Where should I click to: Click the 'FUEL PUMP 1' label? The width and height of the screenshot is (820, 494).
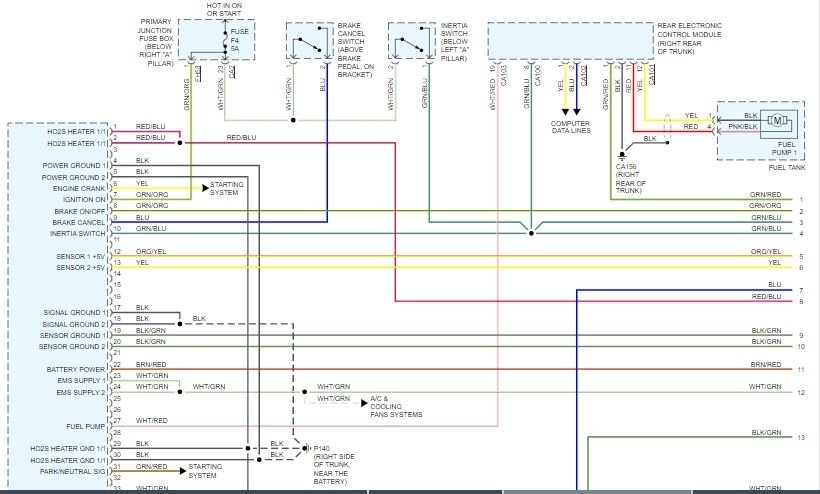pyautogui.click(x=784, y=148)
